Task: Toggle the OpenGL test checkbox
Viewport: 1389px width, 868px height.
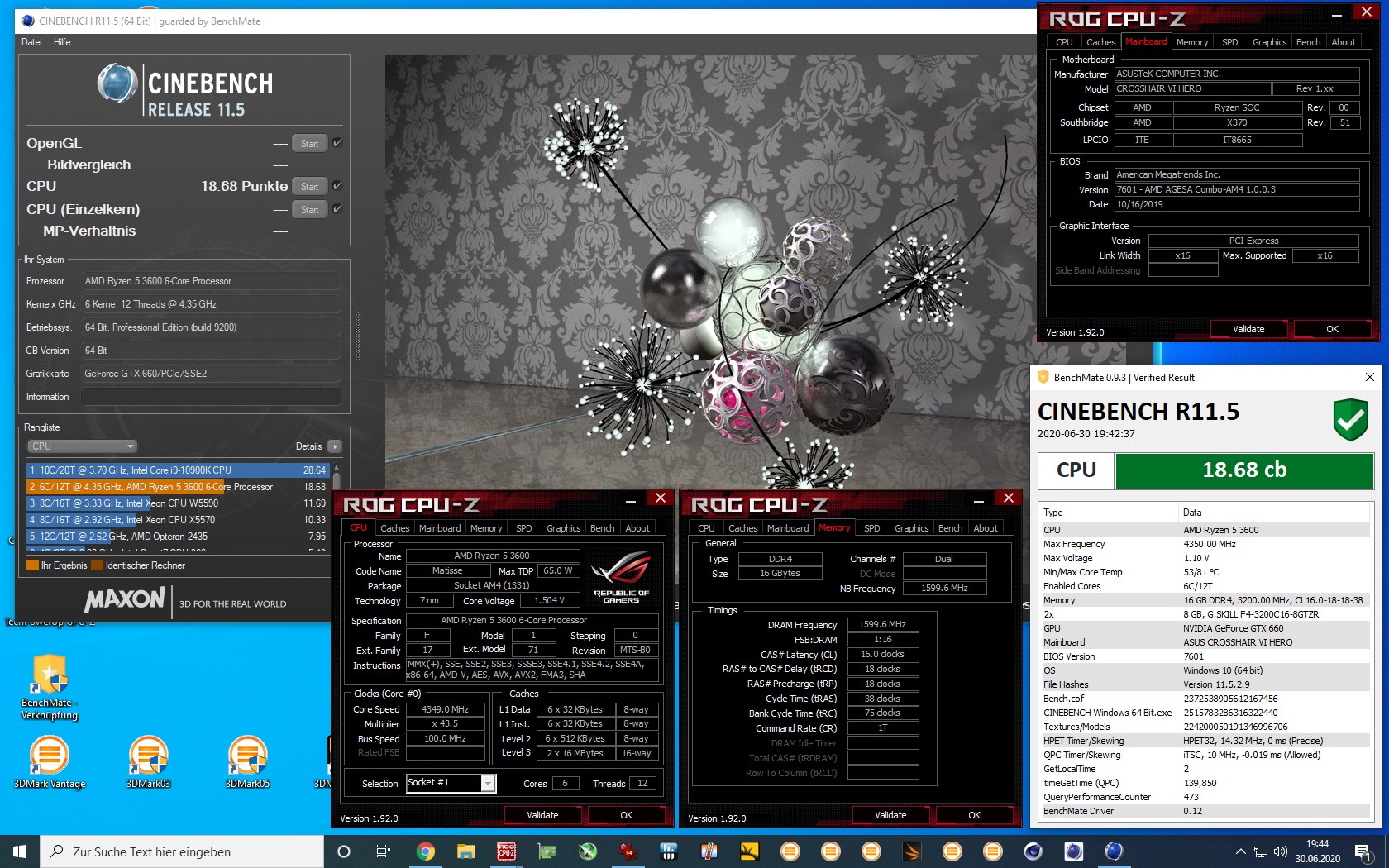Action: (337, 143)
